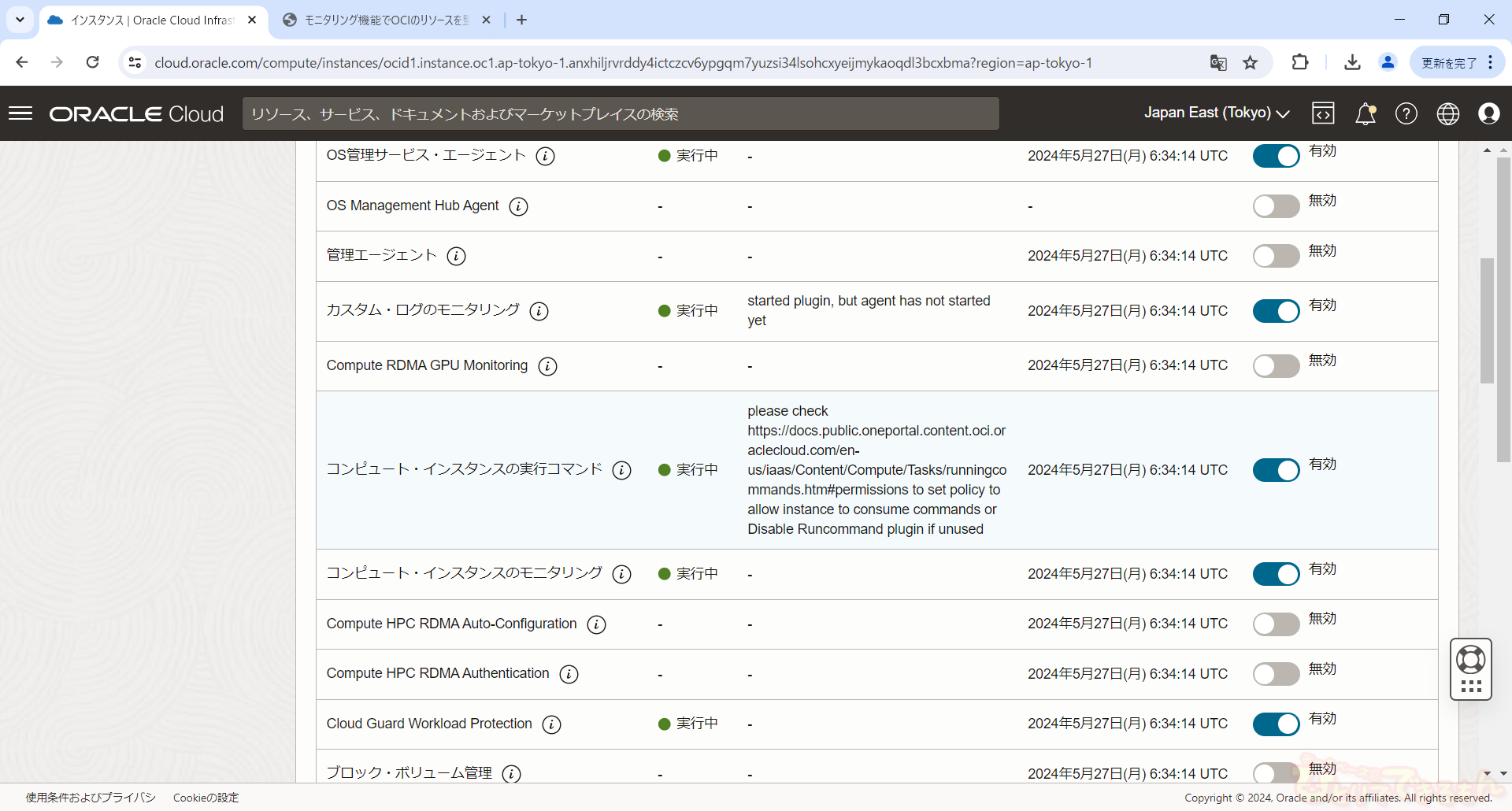The height and width of the screenshot is (811, 1512).
Task: Switch to the モニタリング機能でOCI browser tab
Action: click(386, 20)
